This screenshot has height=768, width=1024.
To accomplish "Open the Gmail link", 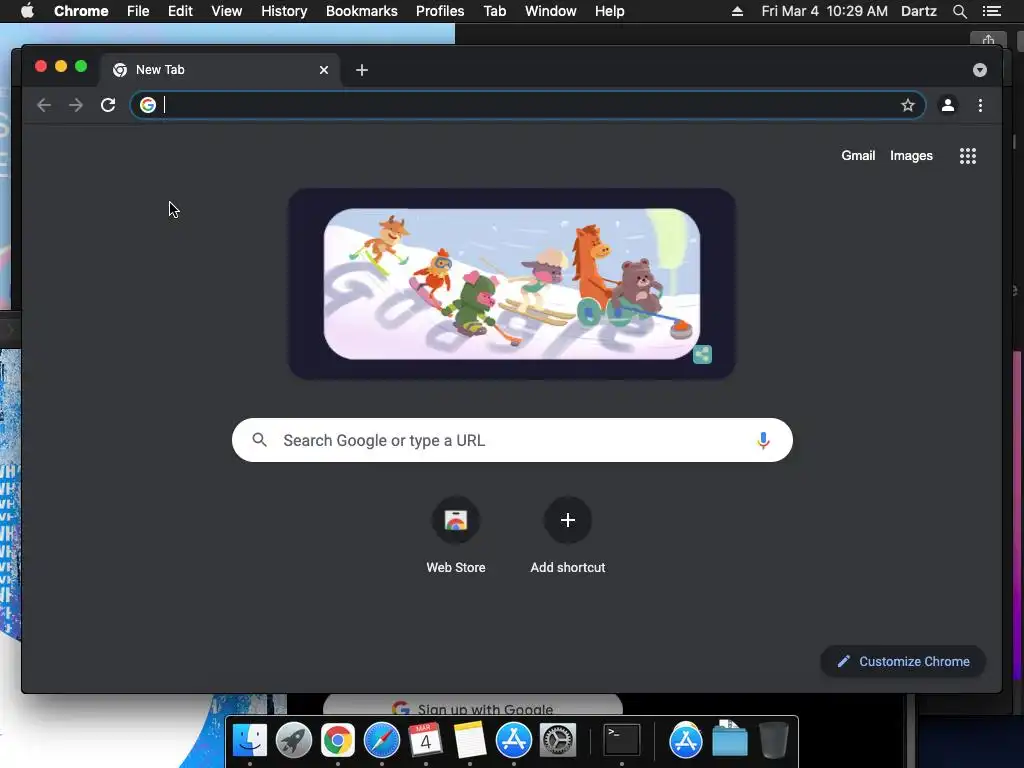I will pyautogui.click(x=857, y=155).
